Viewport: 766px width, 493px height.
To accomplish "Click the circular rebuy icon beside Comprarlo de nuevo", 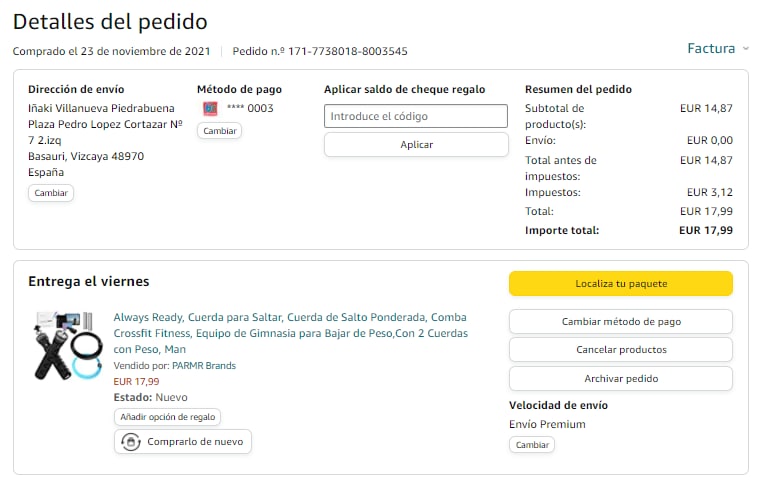I will (131, 442).
